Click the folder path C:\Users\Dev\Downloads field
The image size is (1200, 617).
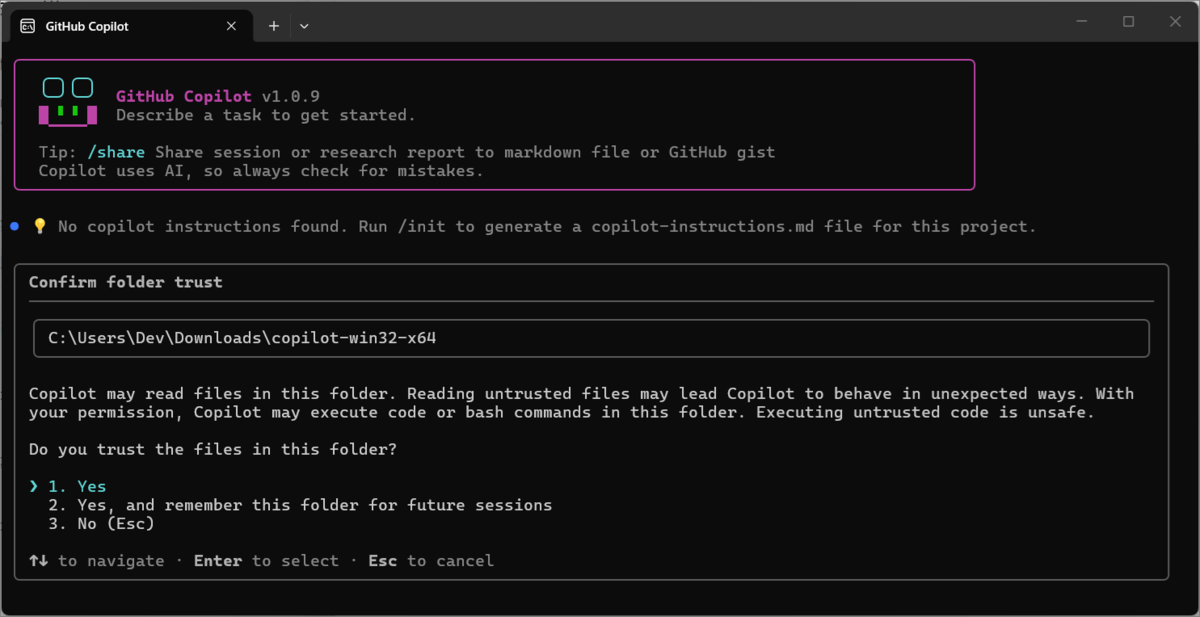point(591,338)
